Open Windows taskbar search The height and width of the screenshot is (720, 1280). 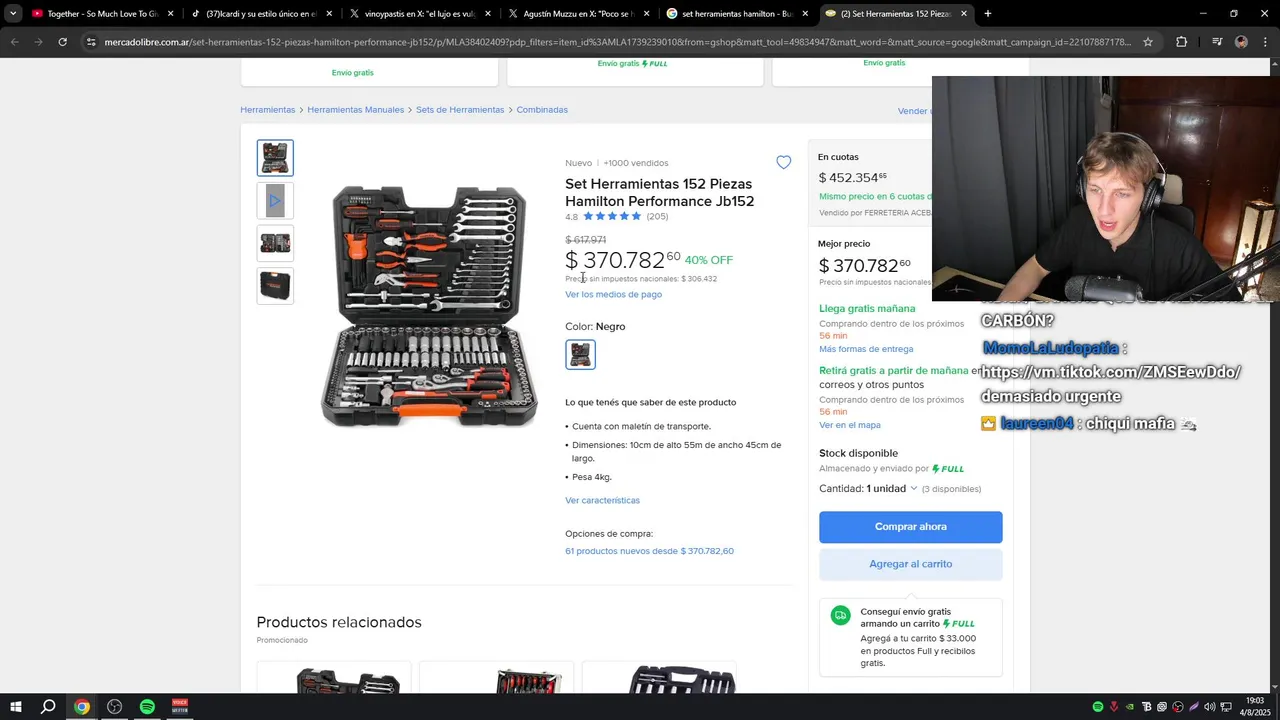coord(48,707)
